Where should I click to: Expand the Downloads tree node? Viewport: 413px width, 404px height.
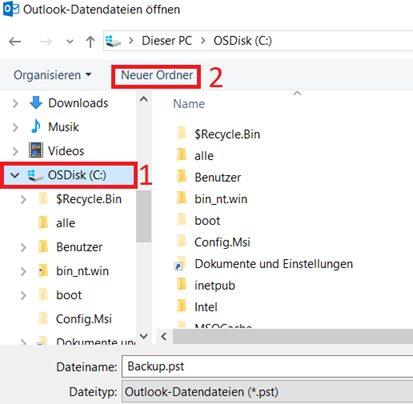coord(15,103)
